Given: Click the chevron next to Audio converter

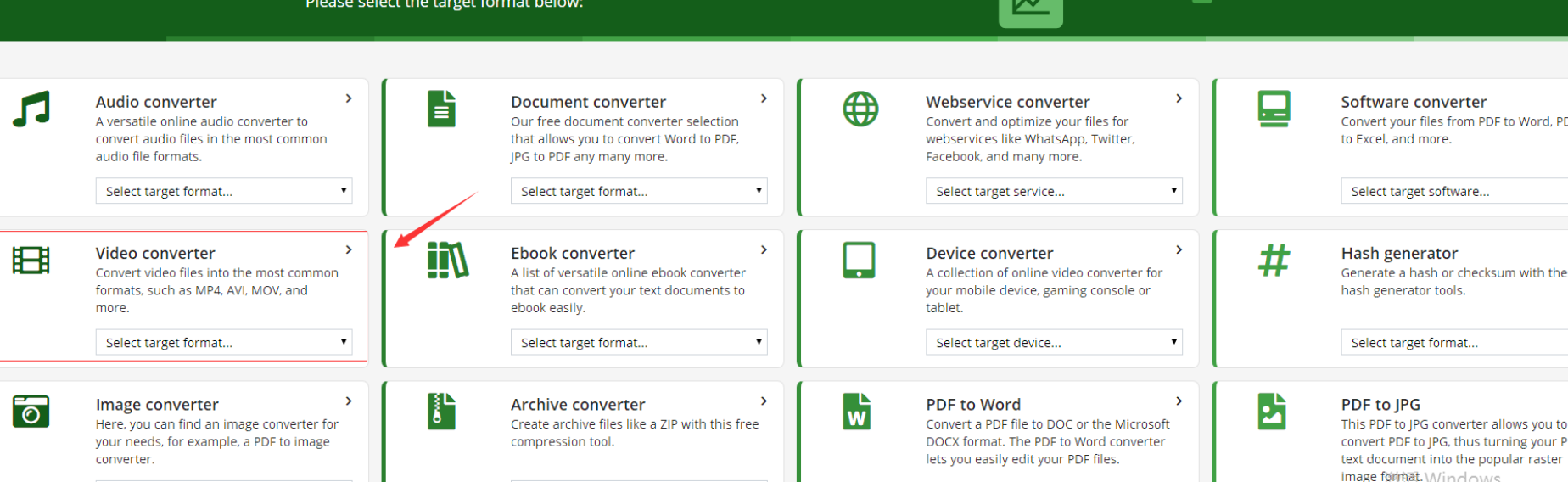Looking at the screenshot, I should click(349, 98).
